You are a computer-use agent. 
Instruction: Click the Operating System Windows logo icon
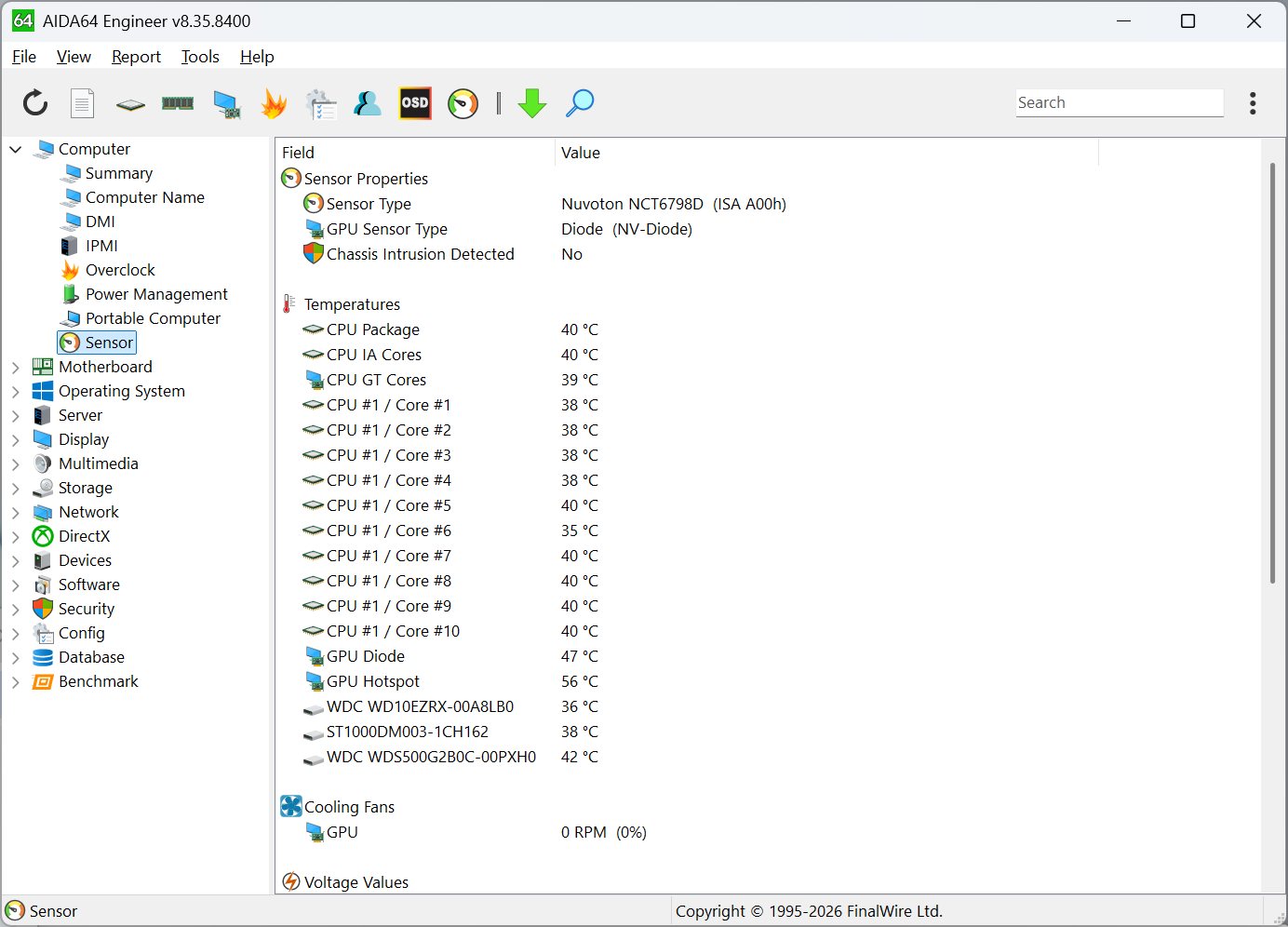(43, 391)
